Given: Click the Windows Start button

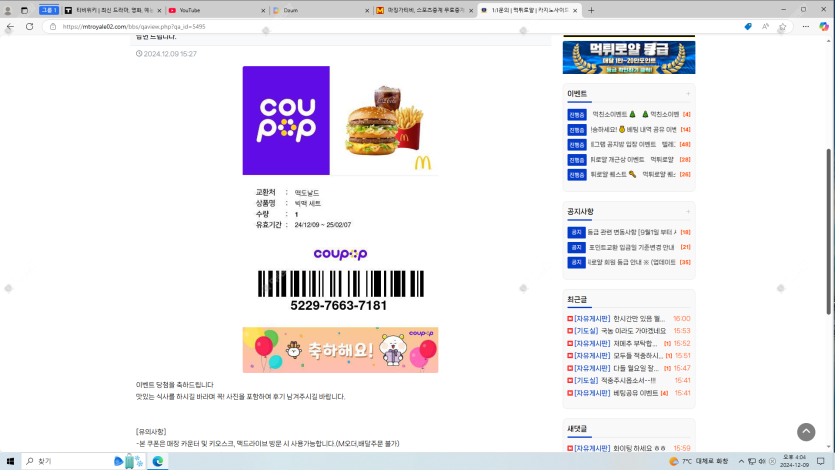Looking at the screenshot, I should coord(9,462).
